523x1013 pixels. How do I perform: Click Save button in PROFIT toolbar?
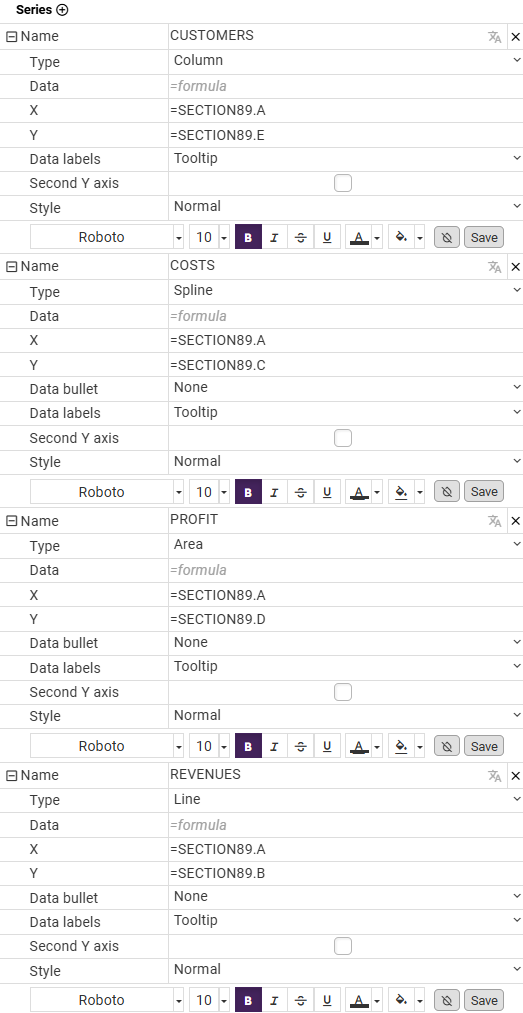point(484,747)
